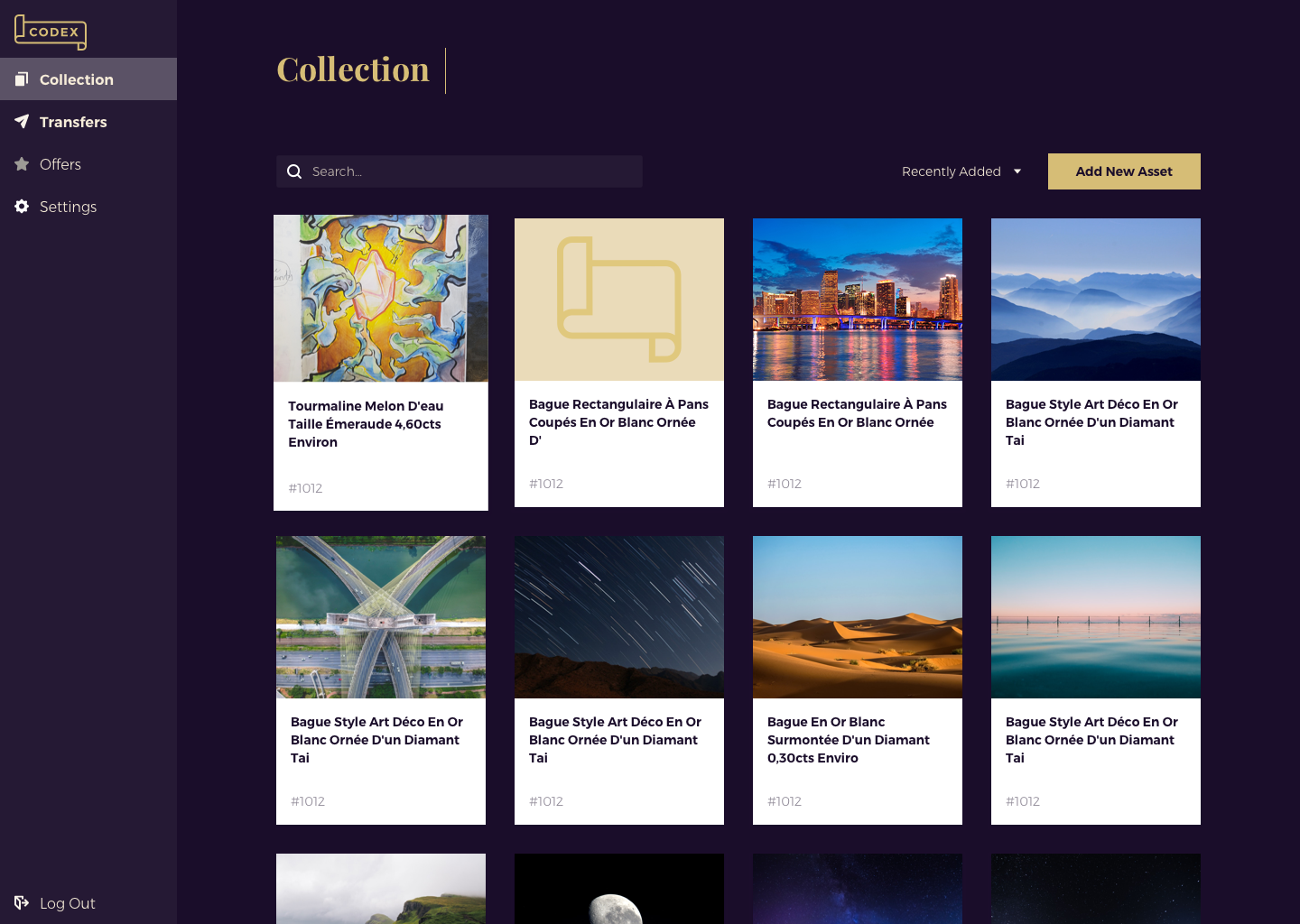The height and width of the screenshot is (924, 1300).
Task: Click #1012 on the star trails card
Action: 546,801
